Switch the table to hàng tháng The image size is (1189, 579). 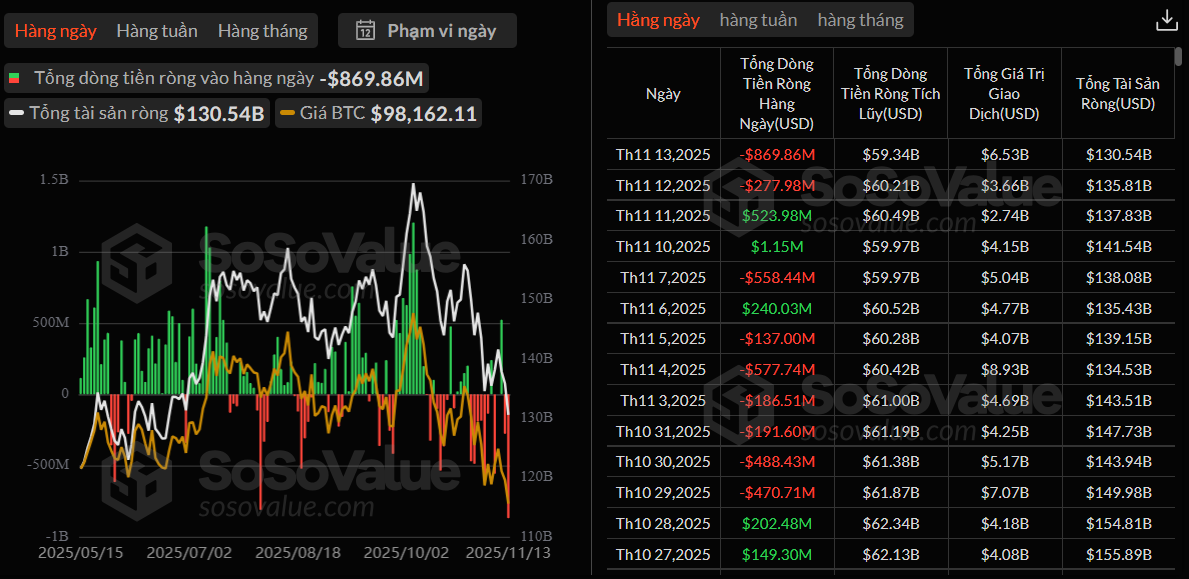[860, 20]
